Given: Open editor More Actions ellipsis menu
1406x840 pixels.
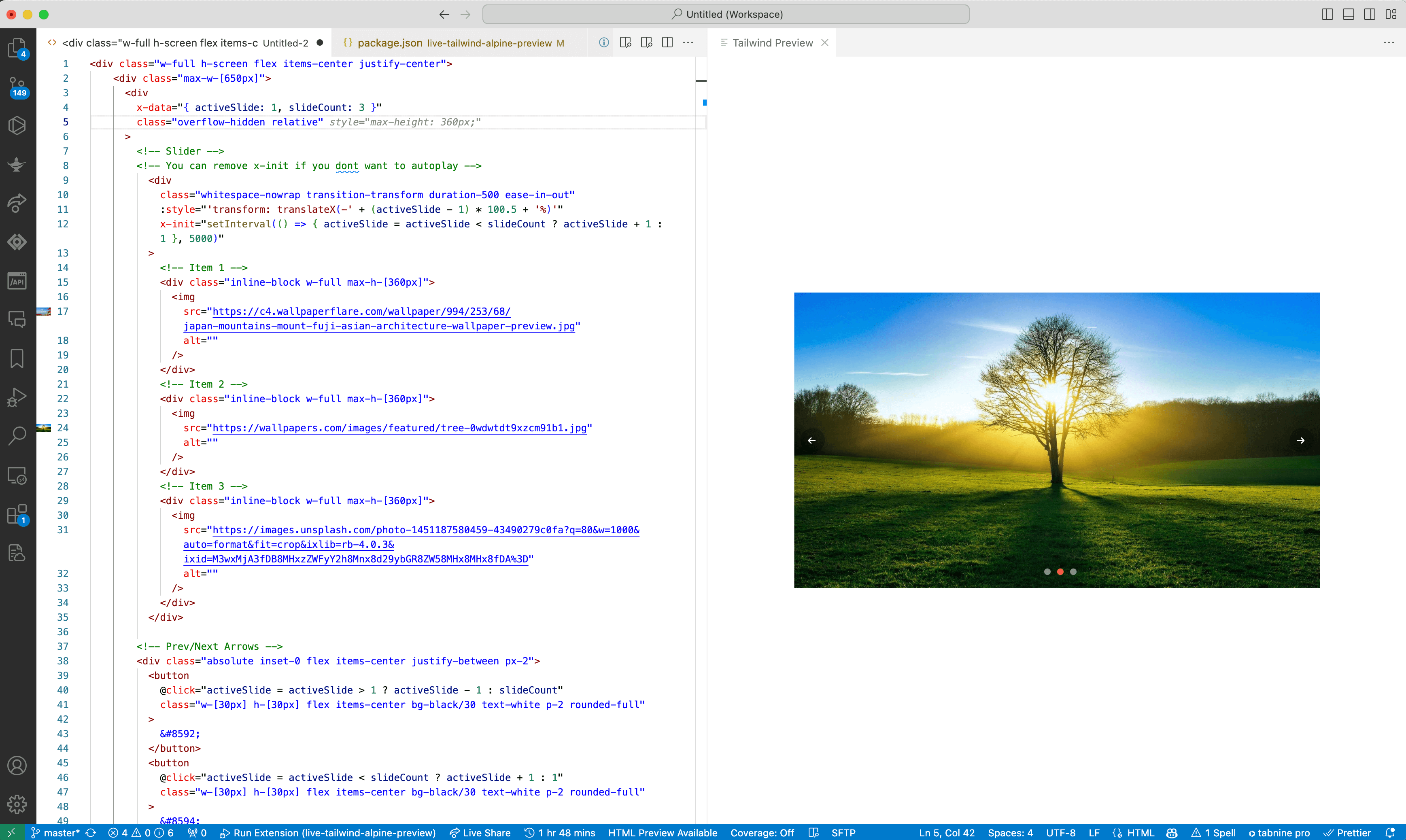Looking at the screenshot, I should pos(688,42).
